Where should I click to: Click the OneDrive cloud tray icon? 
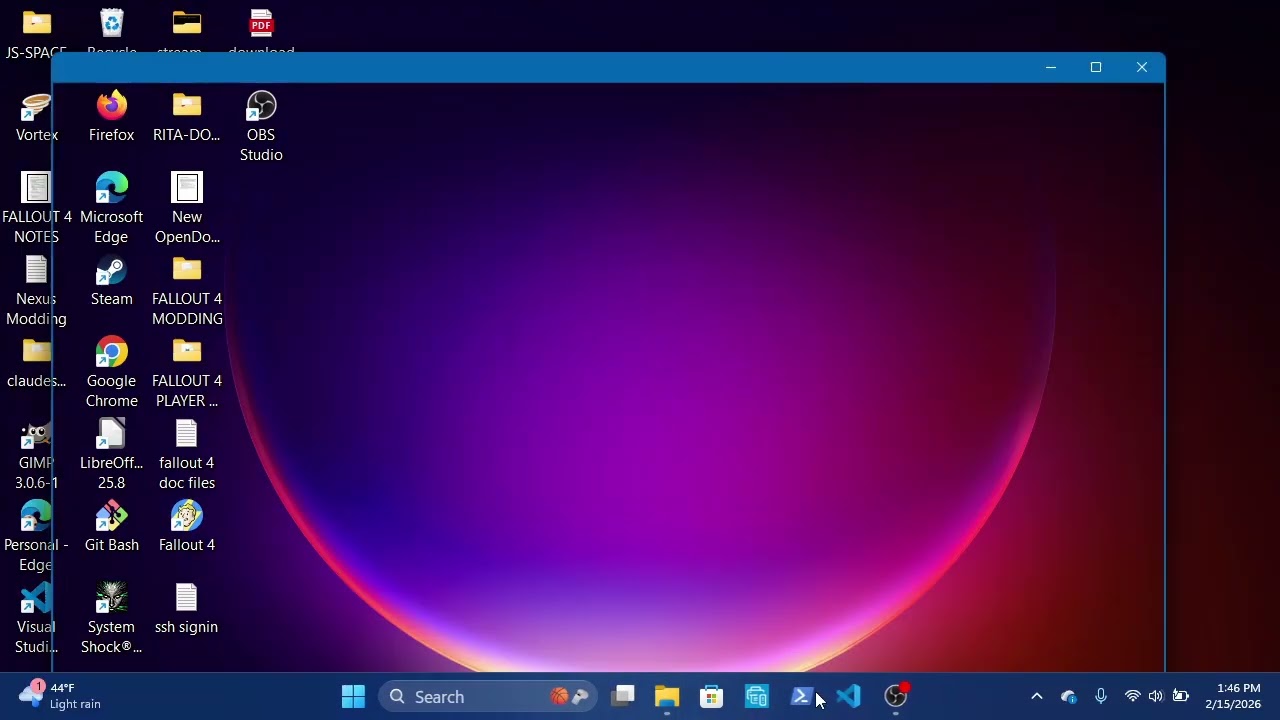(x=1069, y=697)
